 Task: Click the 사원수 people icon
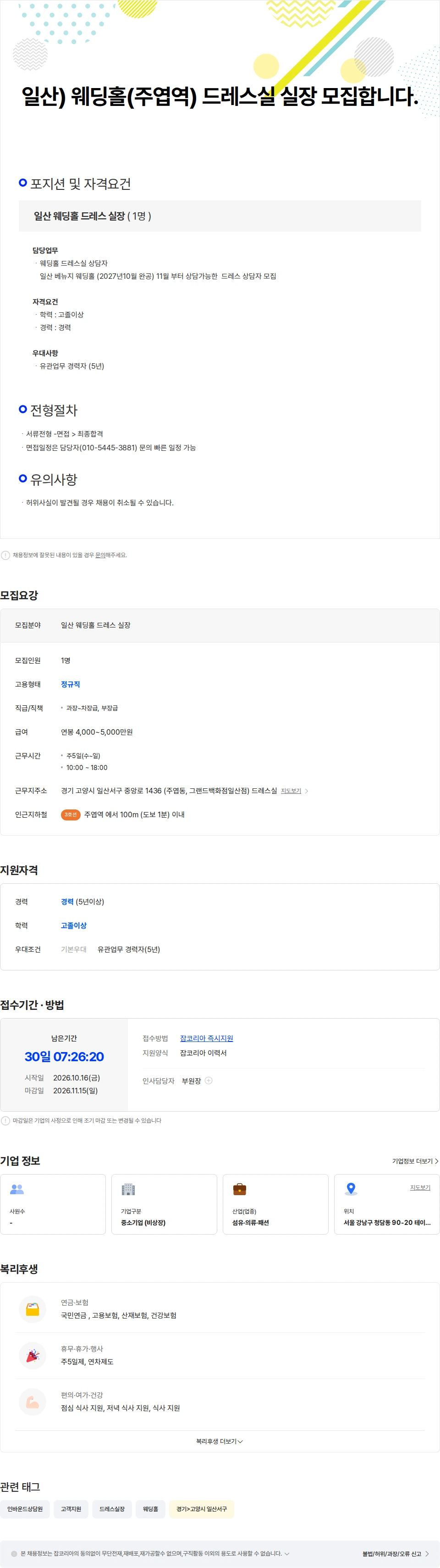(17, 1189)
